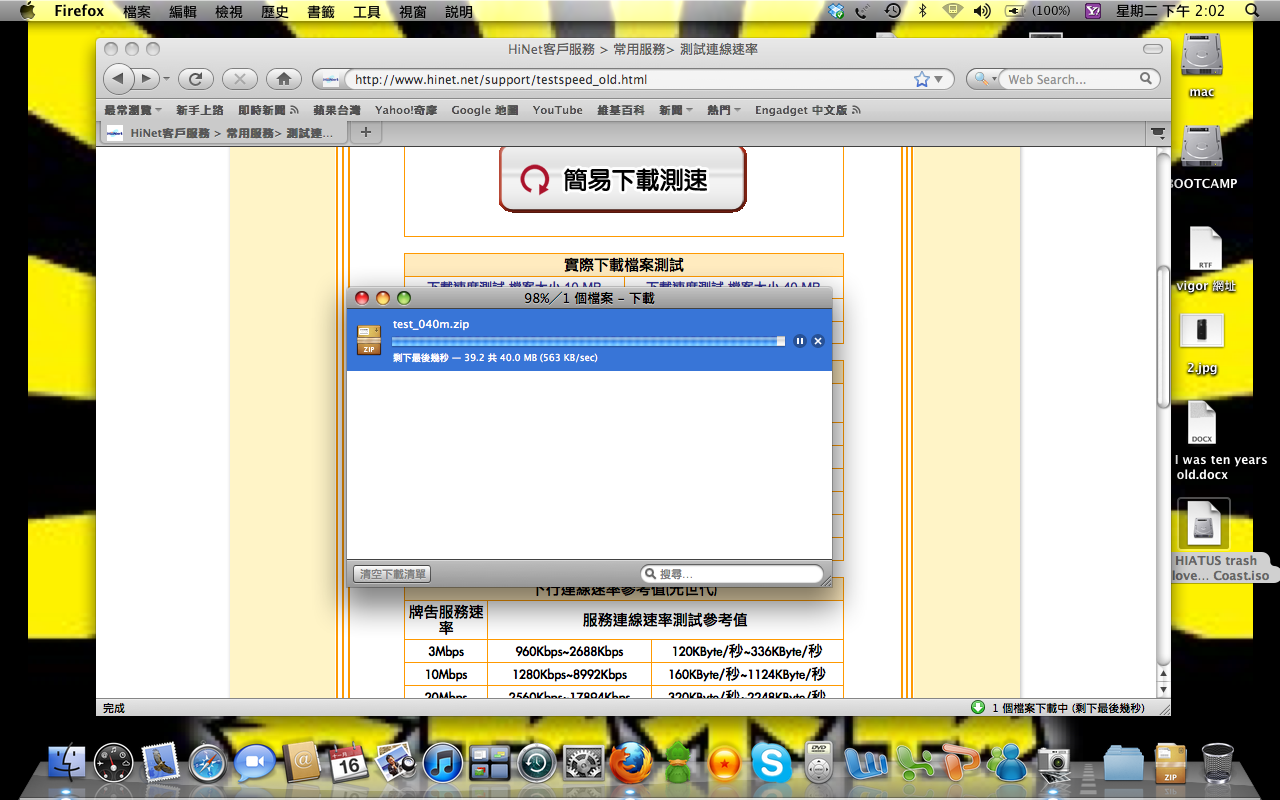Open the Trash in the Dock

pos(1217,763)
